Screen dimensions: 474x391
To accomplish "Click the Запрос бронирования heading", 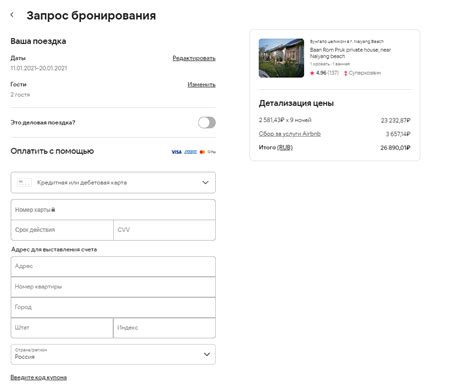I will tap(91, 15).
